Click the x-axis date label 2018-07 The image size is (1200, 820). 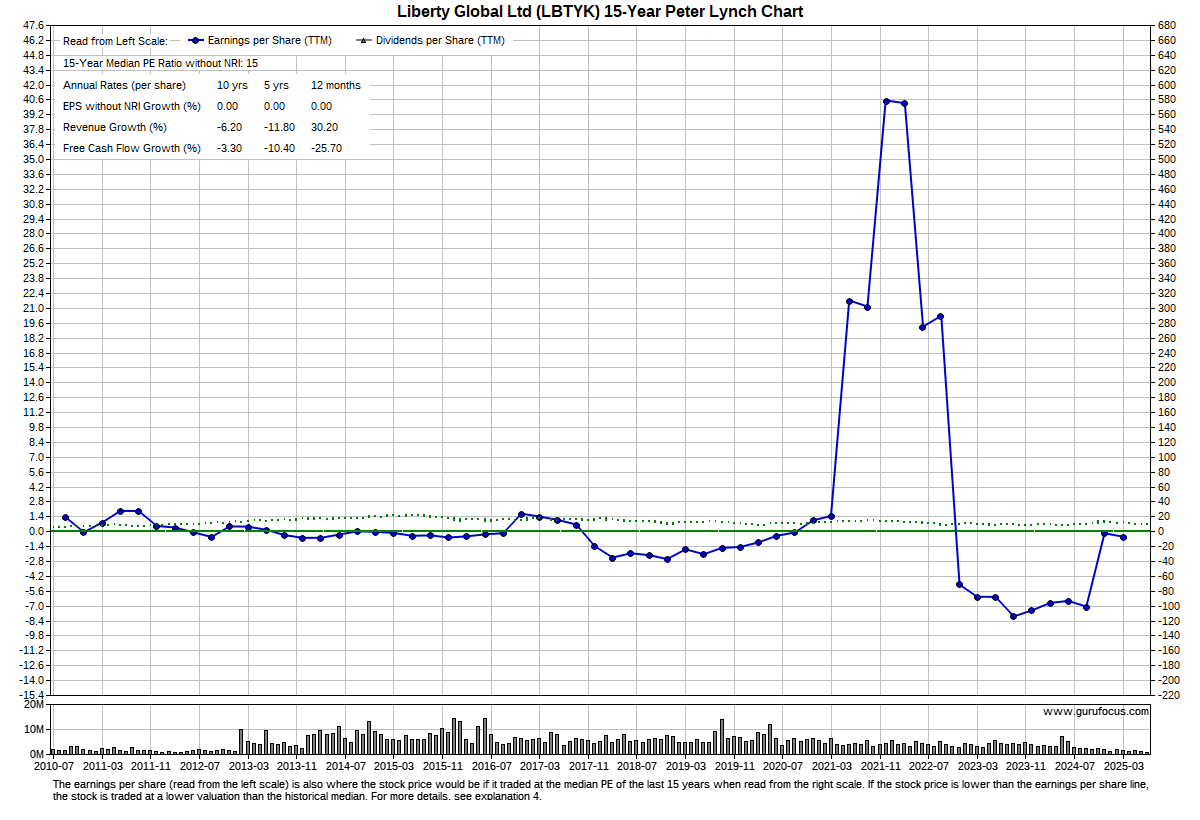pyautogui.click(x=637, y=766)
